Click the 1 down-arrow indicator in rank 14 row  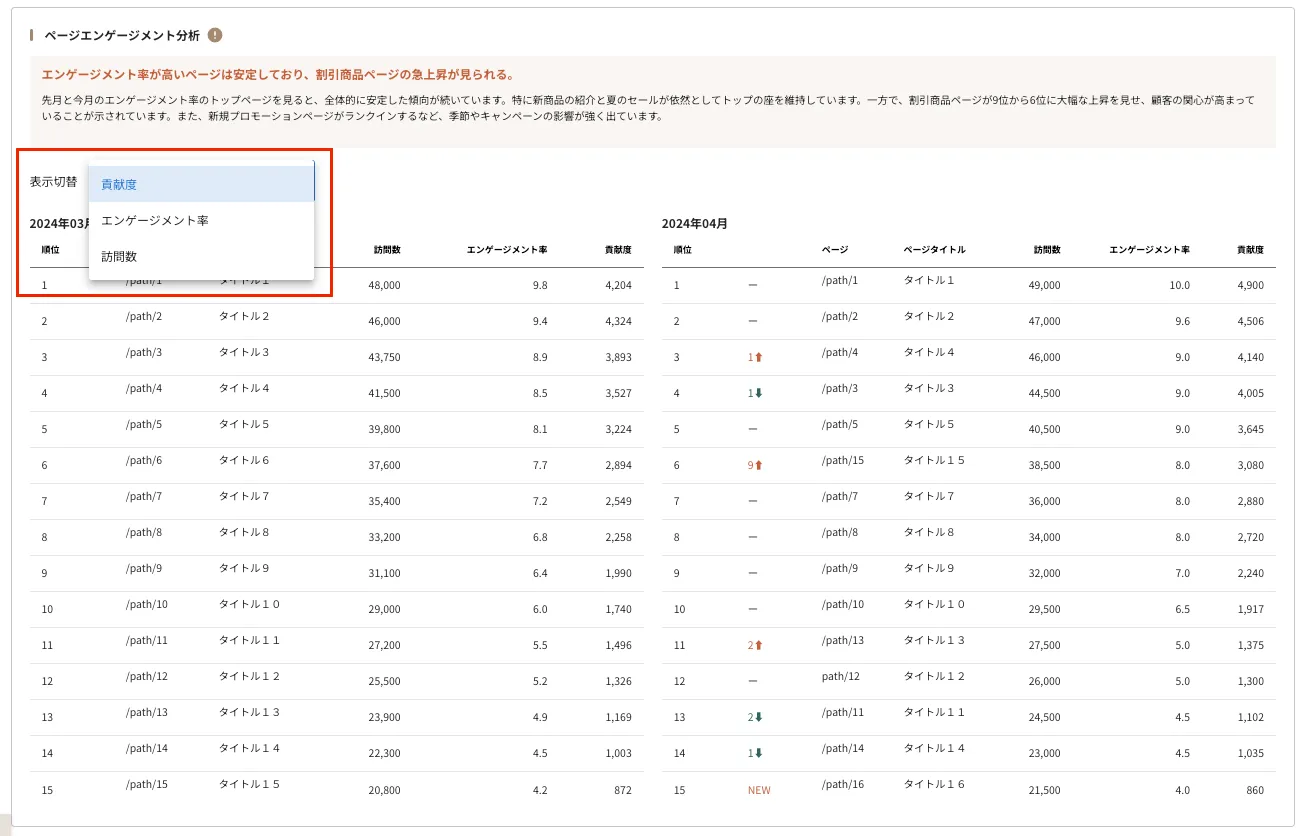tap(755, 753)
